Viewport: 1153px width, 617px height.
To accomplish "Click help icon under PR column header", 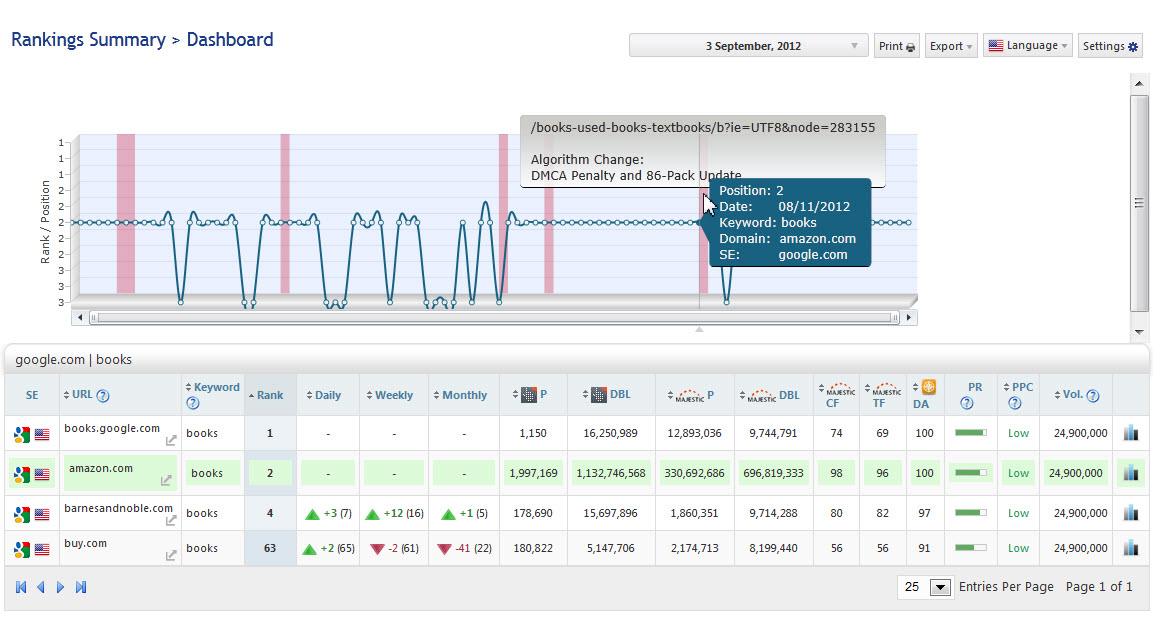I will 967,404.
